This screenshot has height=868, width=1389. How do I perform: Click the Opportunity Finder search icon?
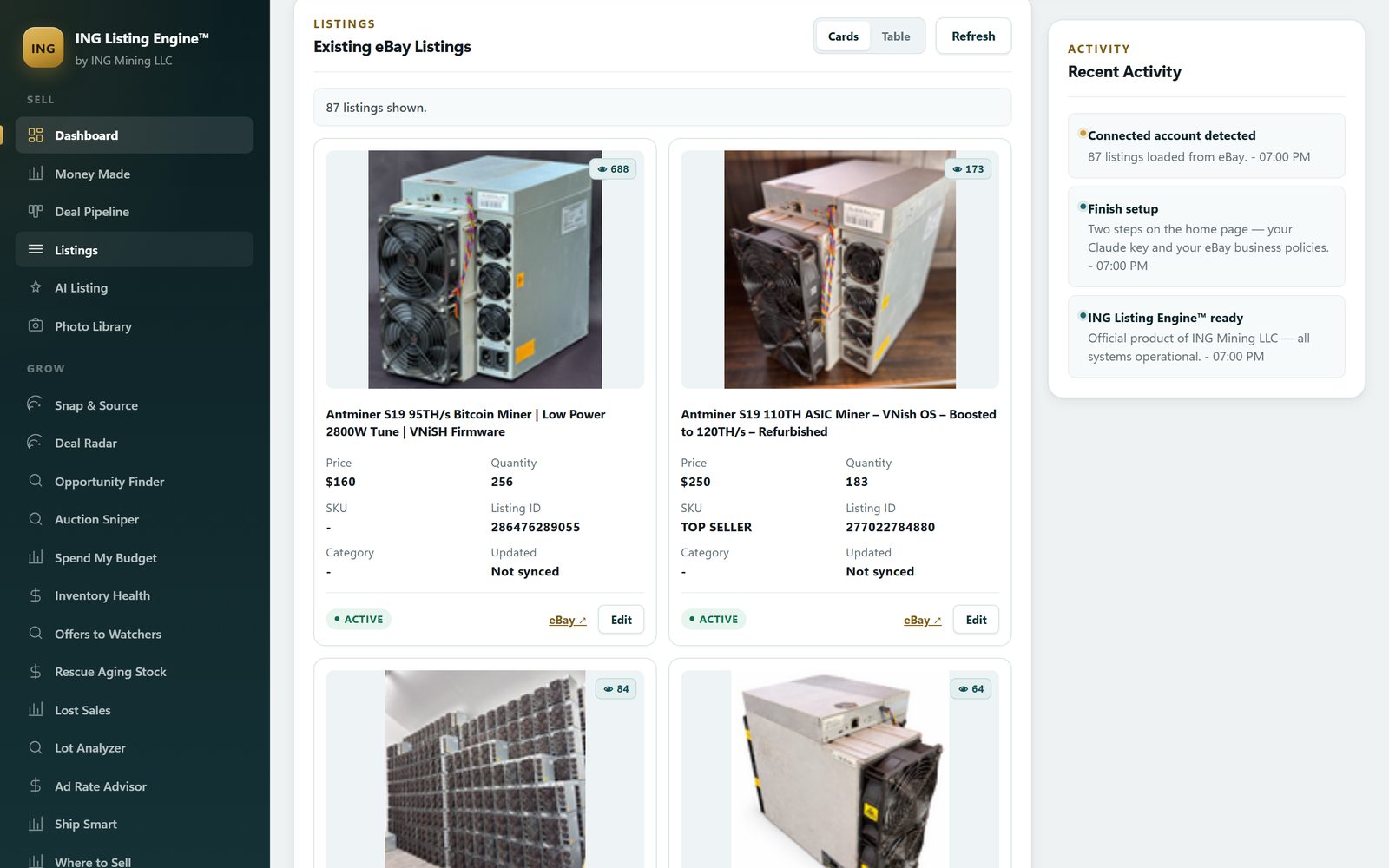[36, 481]
